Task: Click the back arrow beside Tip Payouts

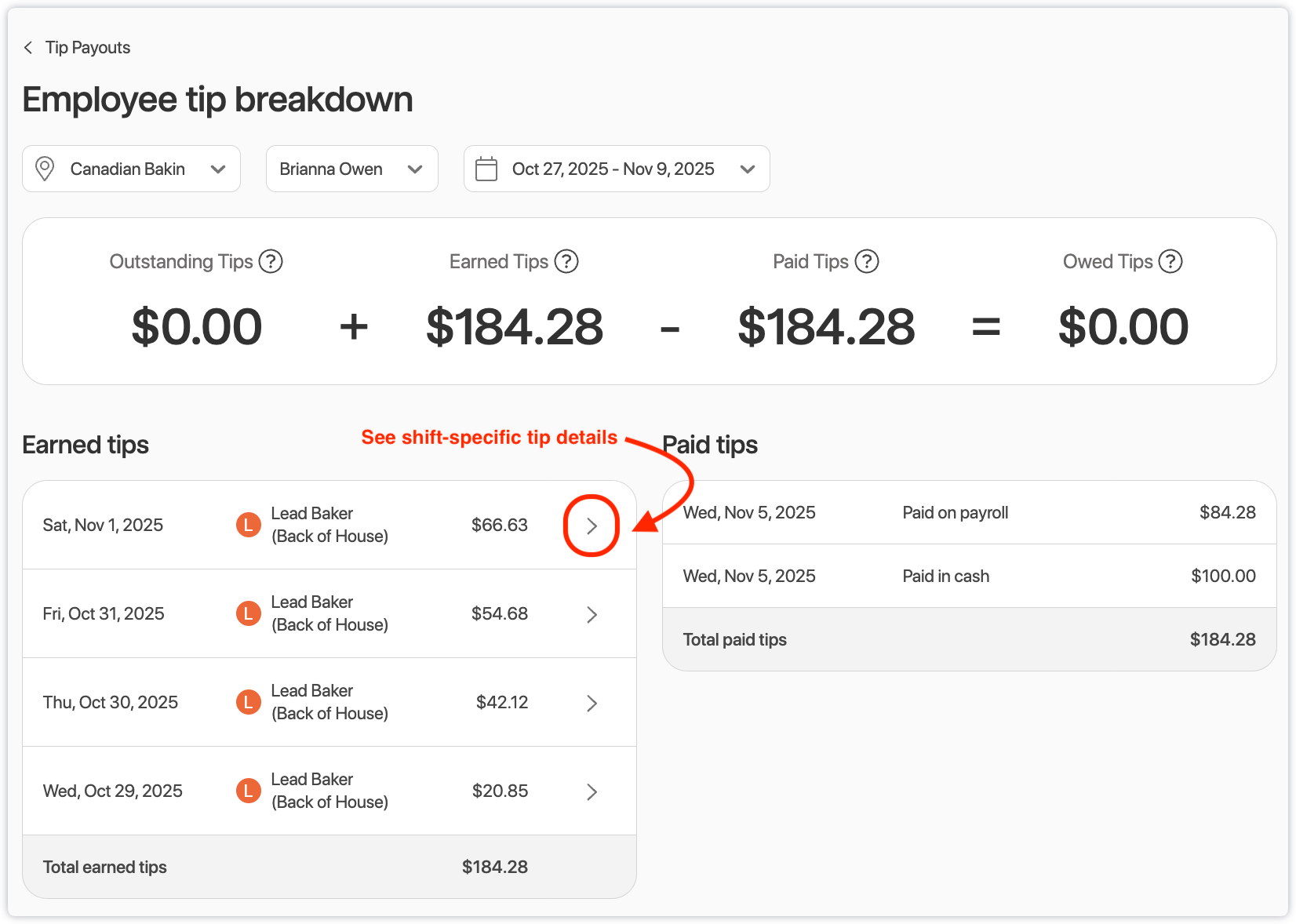Action: (x=28, y=48)
